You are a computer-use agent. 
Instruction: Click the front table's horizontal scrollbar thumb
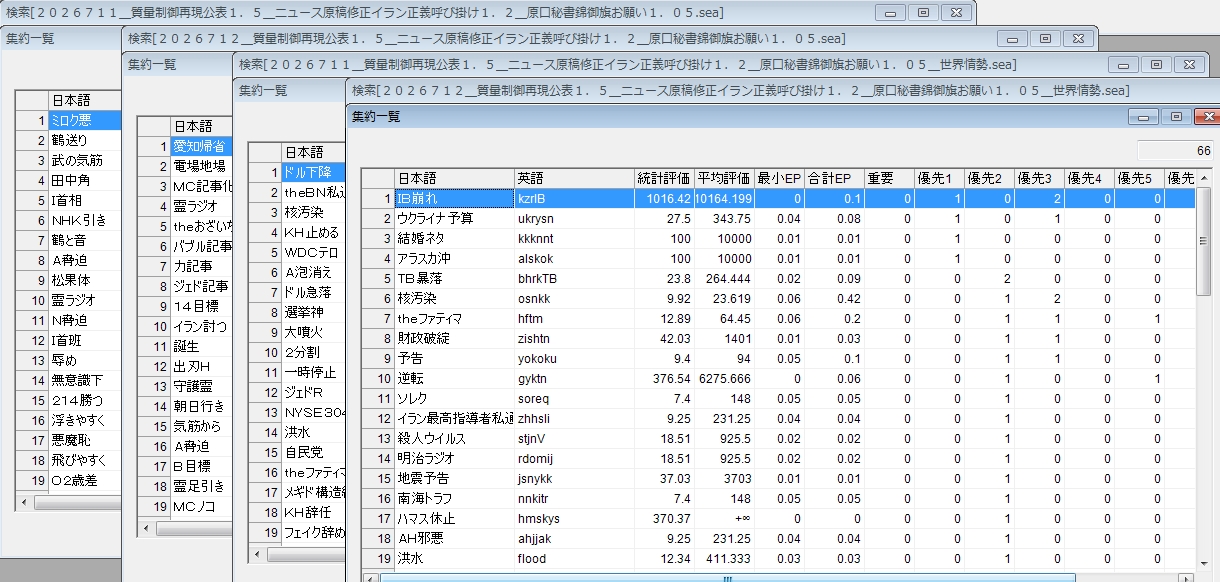coord(727,577)
